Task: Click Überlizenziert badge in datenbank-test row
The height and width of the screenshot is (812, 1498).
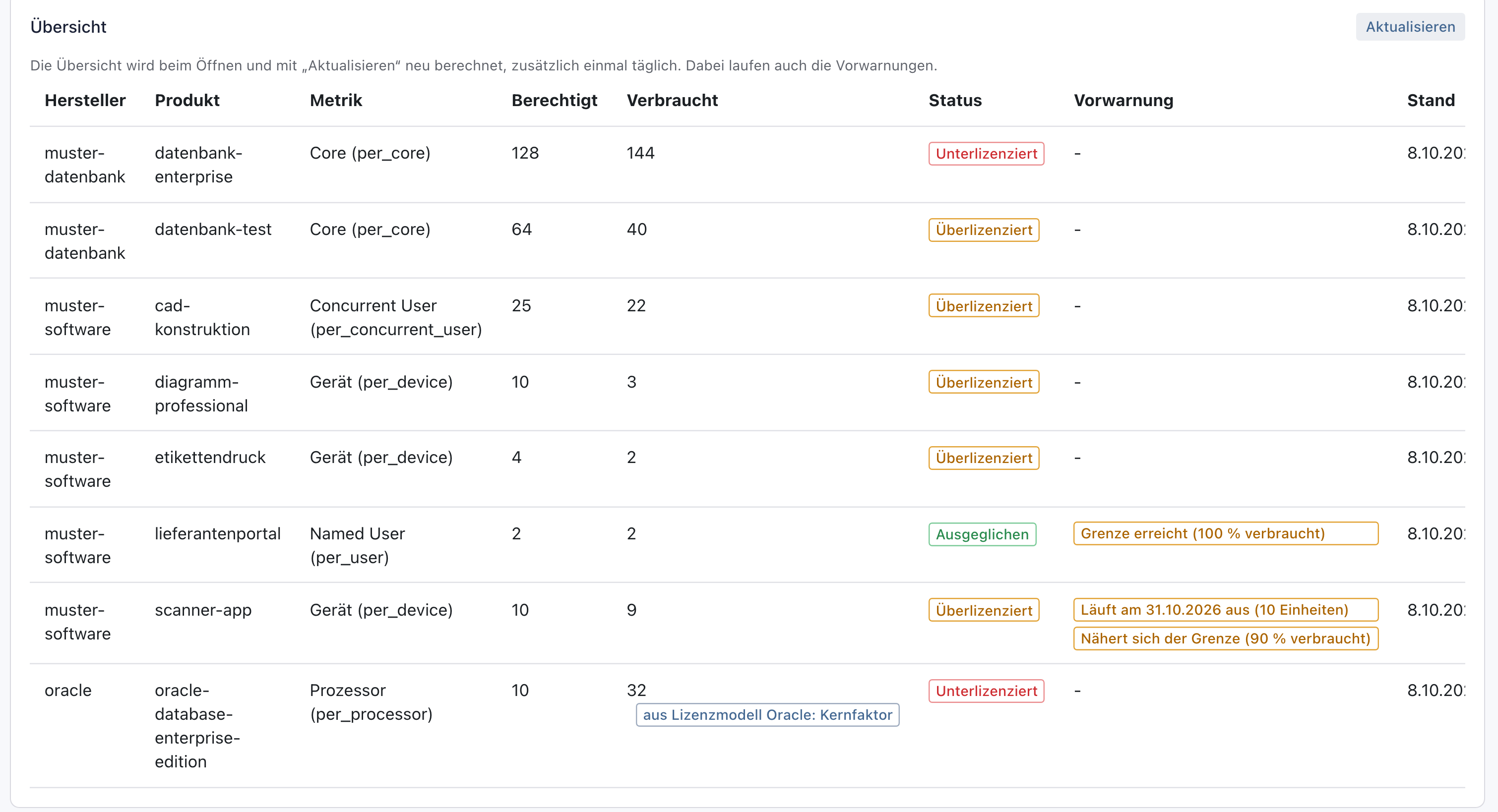Action: [983, 230]
